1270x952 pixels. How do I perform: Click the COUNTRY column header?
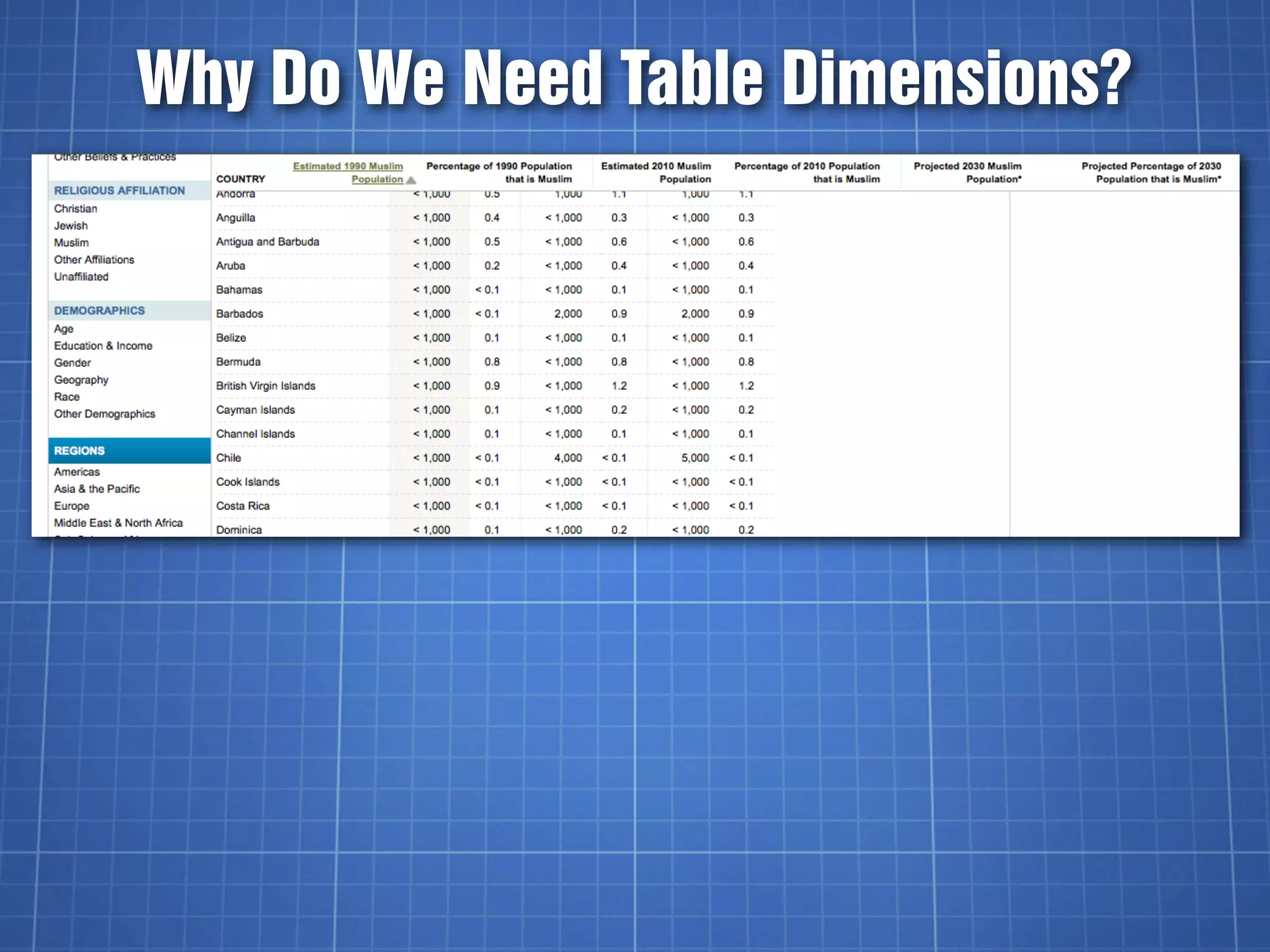[x=241, y=179]
